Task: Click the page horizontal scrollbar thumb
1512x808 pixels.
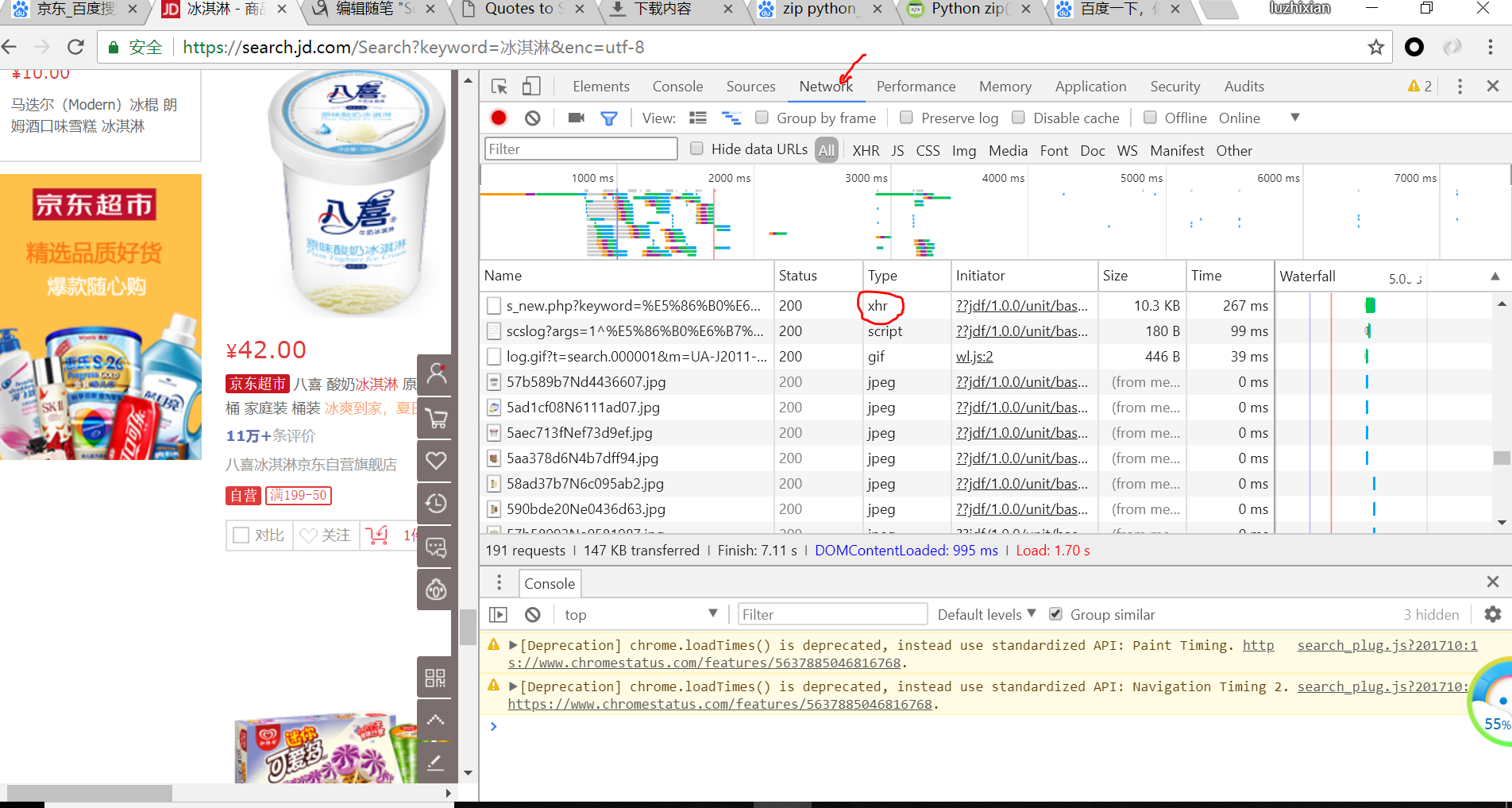Action: 89,793
